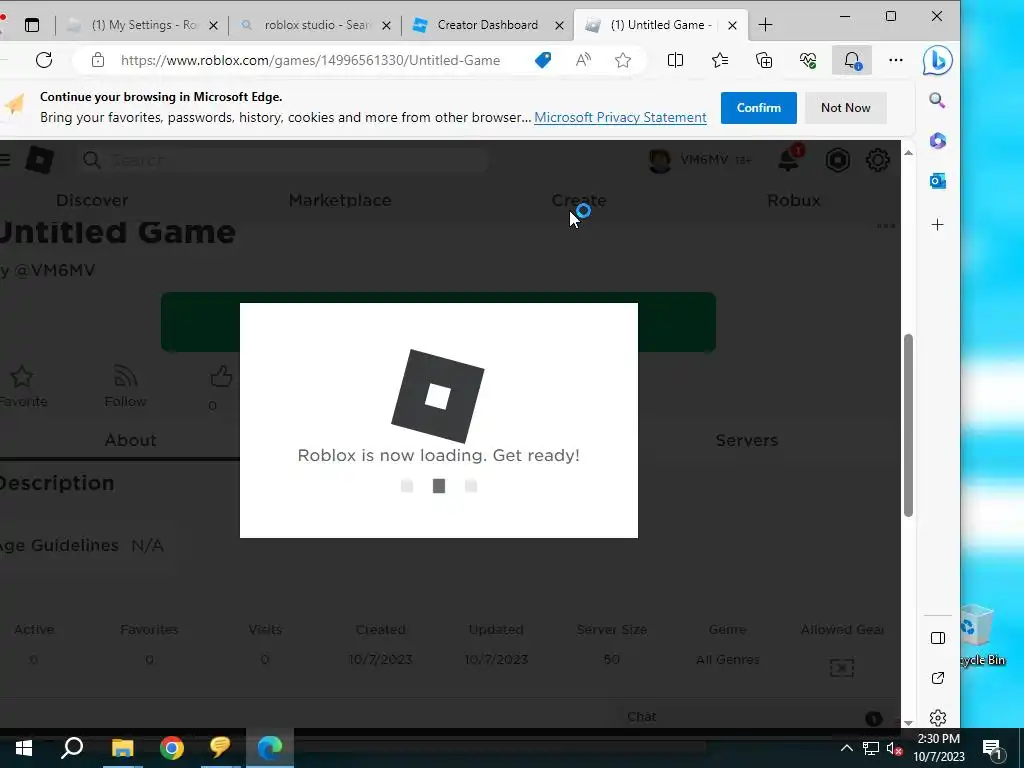The height and width of the screenshot is (768, 1024).
Task: Click the muted volume tray icon
Action: (894, 748)
